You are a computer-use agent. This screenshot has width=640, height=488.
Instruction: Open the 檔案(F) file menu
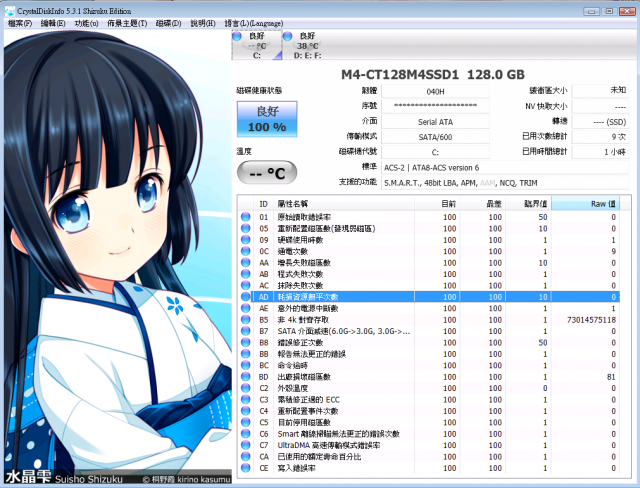click(x=20, y=24)
